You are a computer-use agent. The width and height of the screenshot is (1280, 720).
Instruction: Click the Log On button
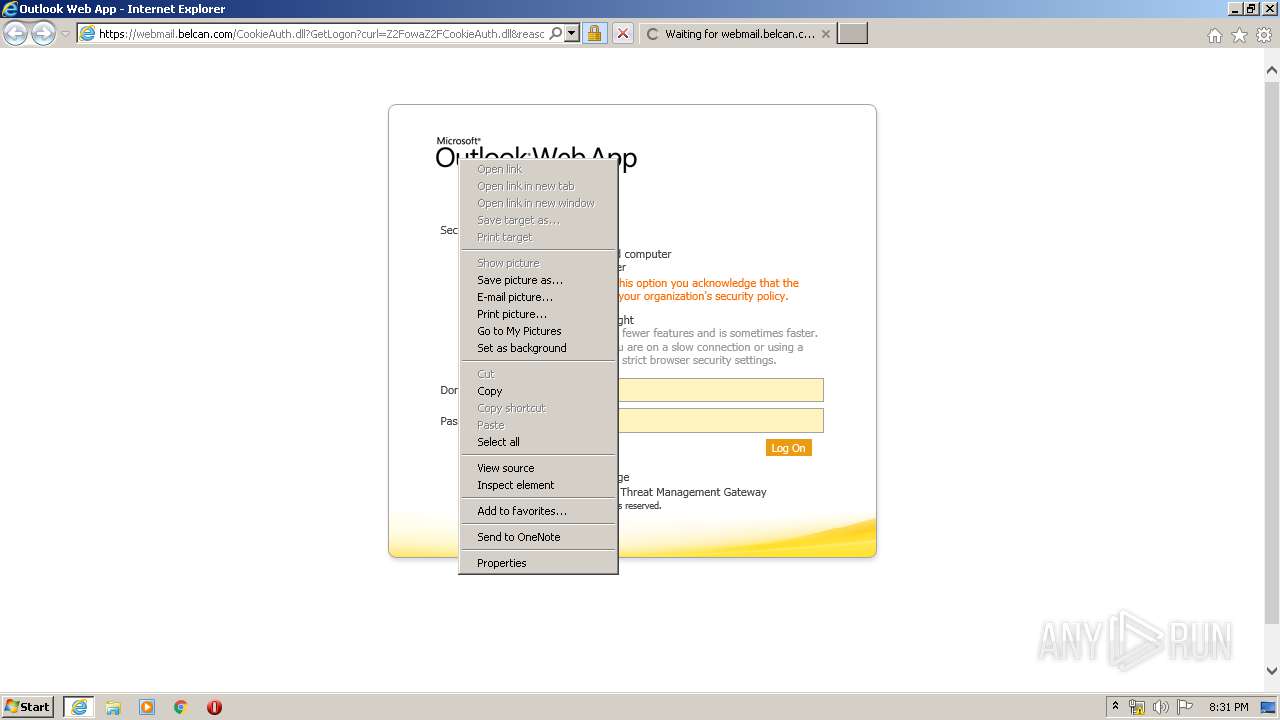[x=788, y=448]
